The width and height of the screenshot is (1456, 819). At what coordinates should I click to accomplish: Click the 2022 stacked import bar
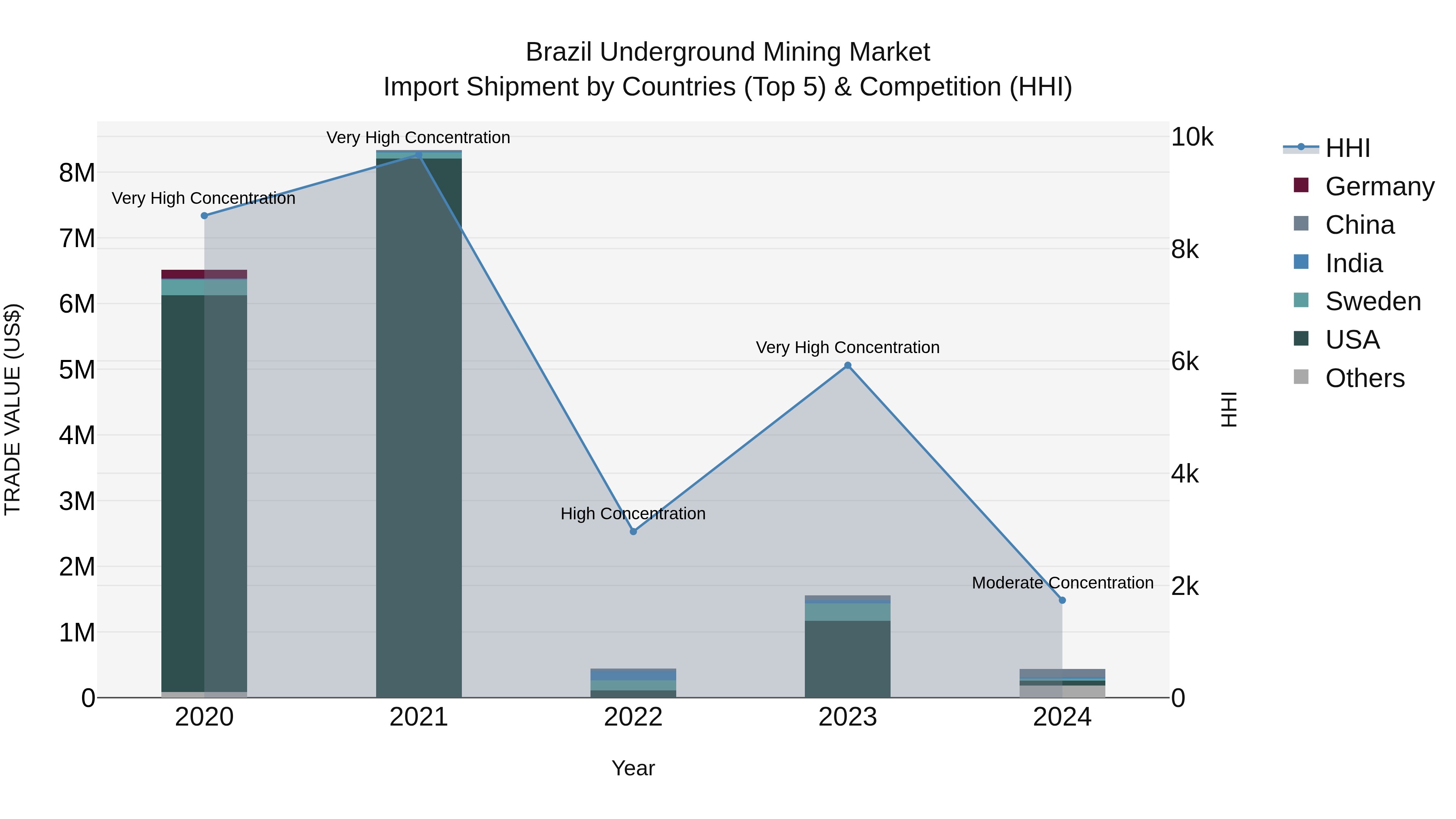pyautogui.click(x=633, y=684)
